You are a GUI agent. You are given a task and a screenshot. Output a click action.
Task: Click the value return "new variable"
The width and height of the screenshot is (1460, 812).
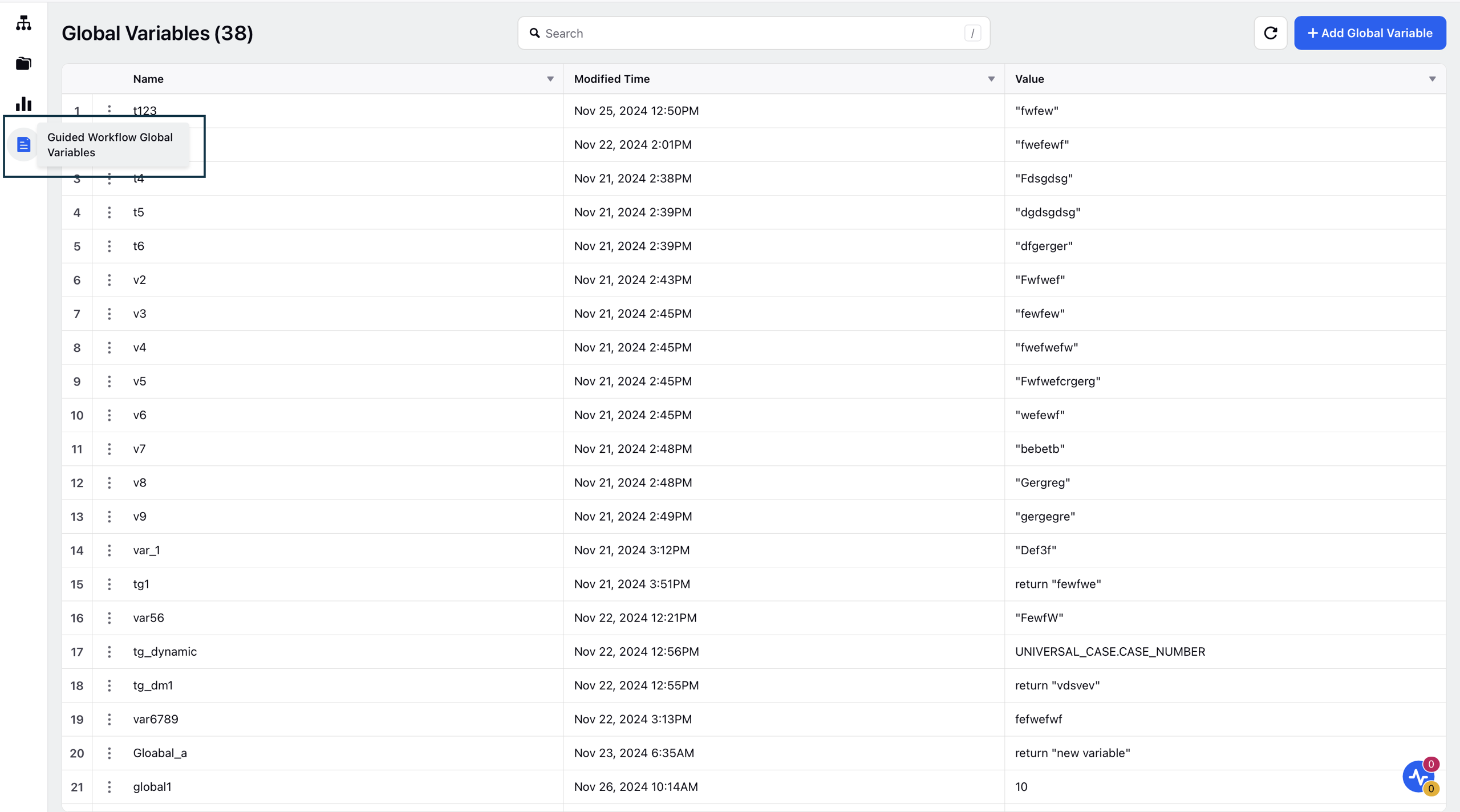click(1072, 753)
